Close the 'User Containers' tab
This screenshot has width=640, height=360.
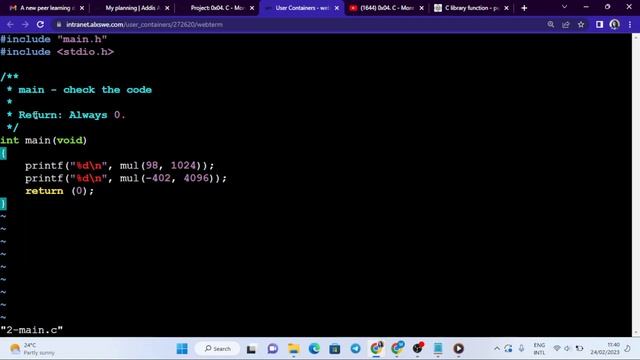[x=337, y=8]
